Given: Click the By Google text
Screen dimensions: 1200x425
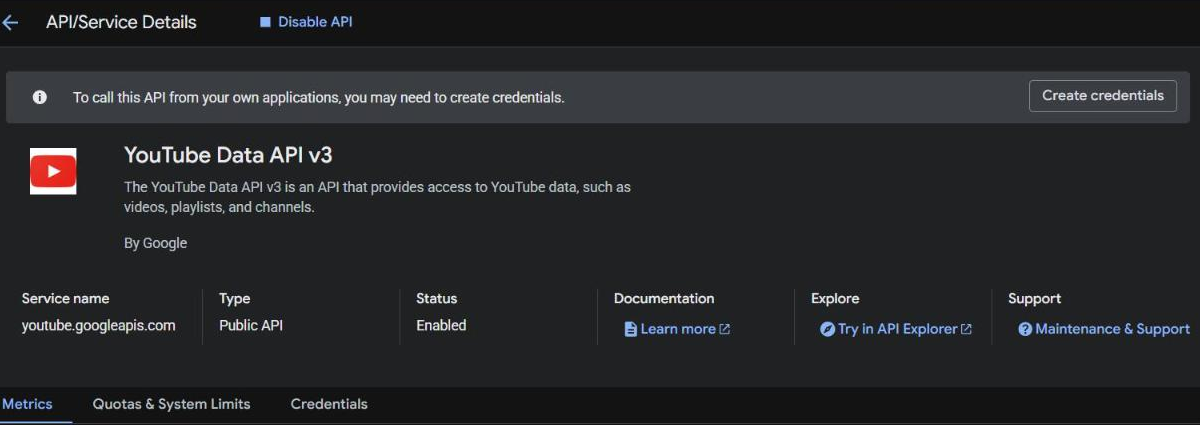Looking at the screenshot, I should click(x=155, y=243).
